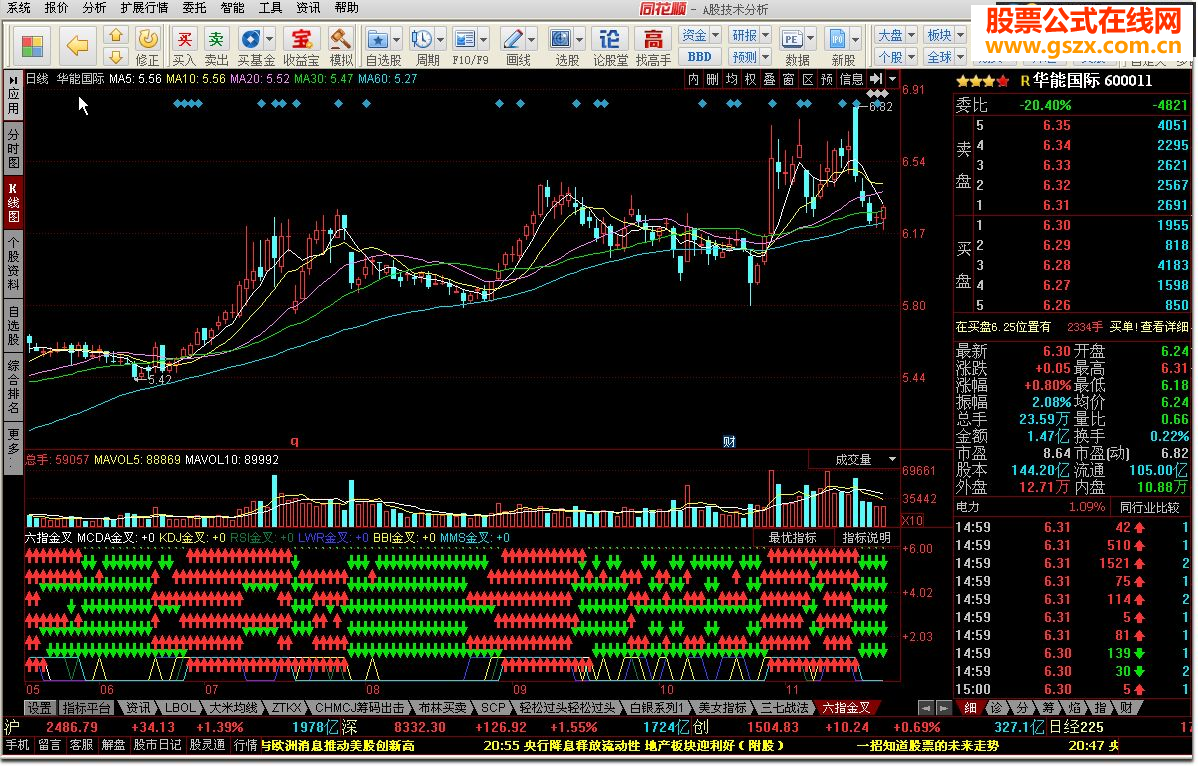Click the collapse arrow icon above 应用

pos(14,79)
